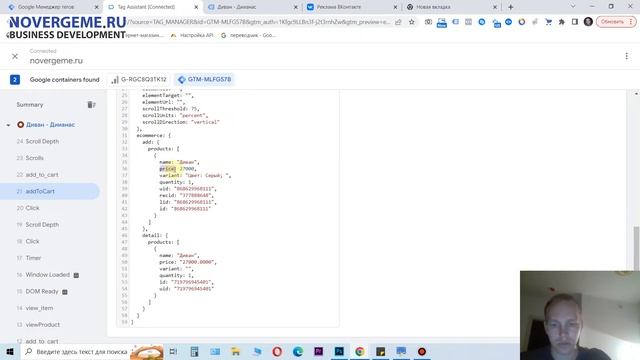
Task: Click the screenshot extension icon
Action: tap(428, 22)
